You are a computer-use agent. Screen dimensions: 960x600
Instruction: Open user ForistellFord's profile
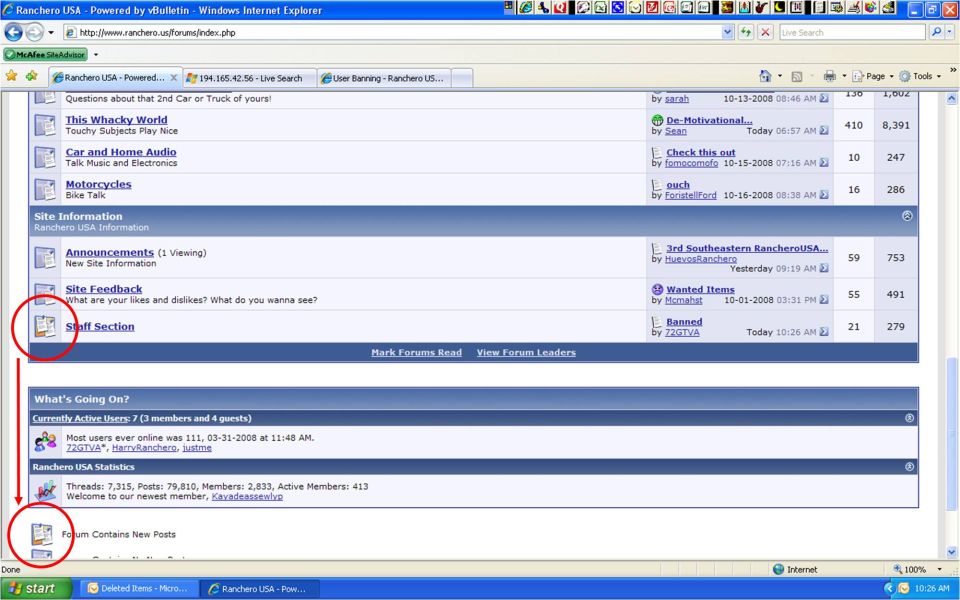pos(691,195)
